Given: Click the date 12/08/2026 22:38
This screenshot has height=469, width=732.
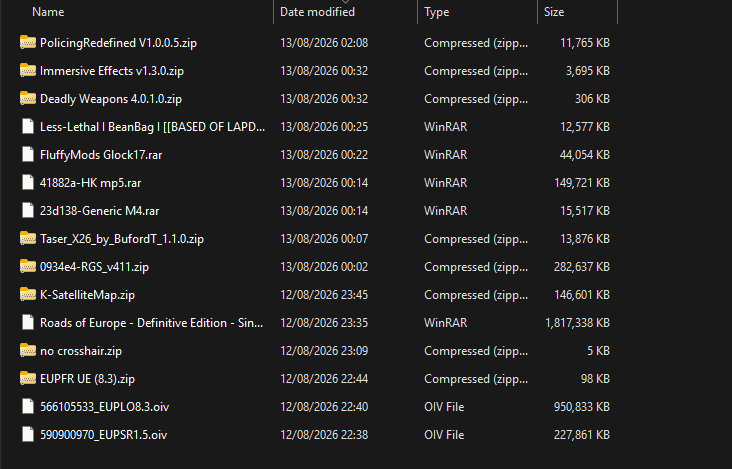Looking at the screenshot, I should click(x=324, y=435).
